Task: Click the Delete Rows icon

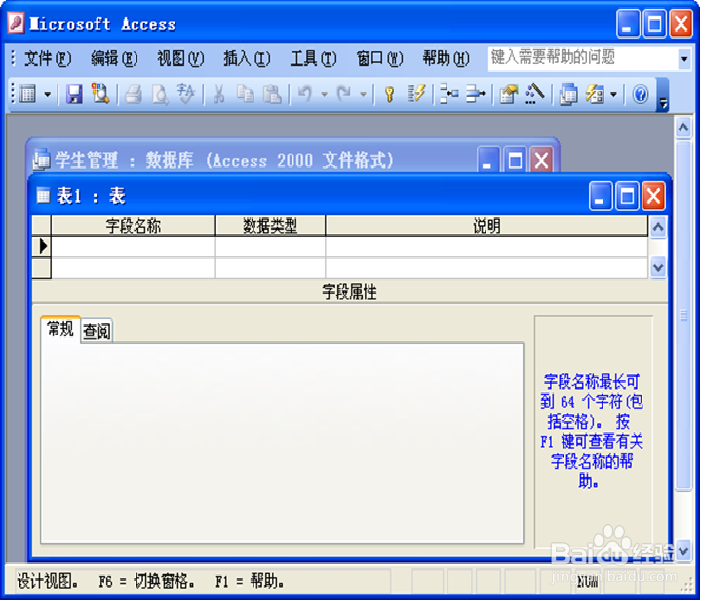Action: pos(475,94)
